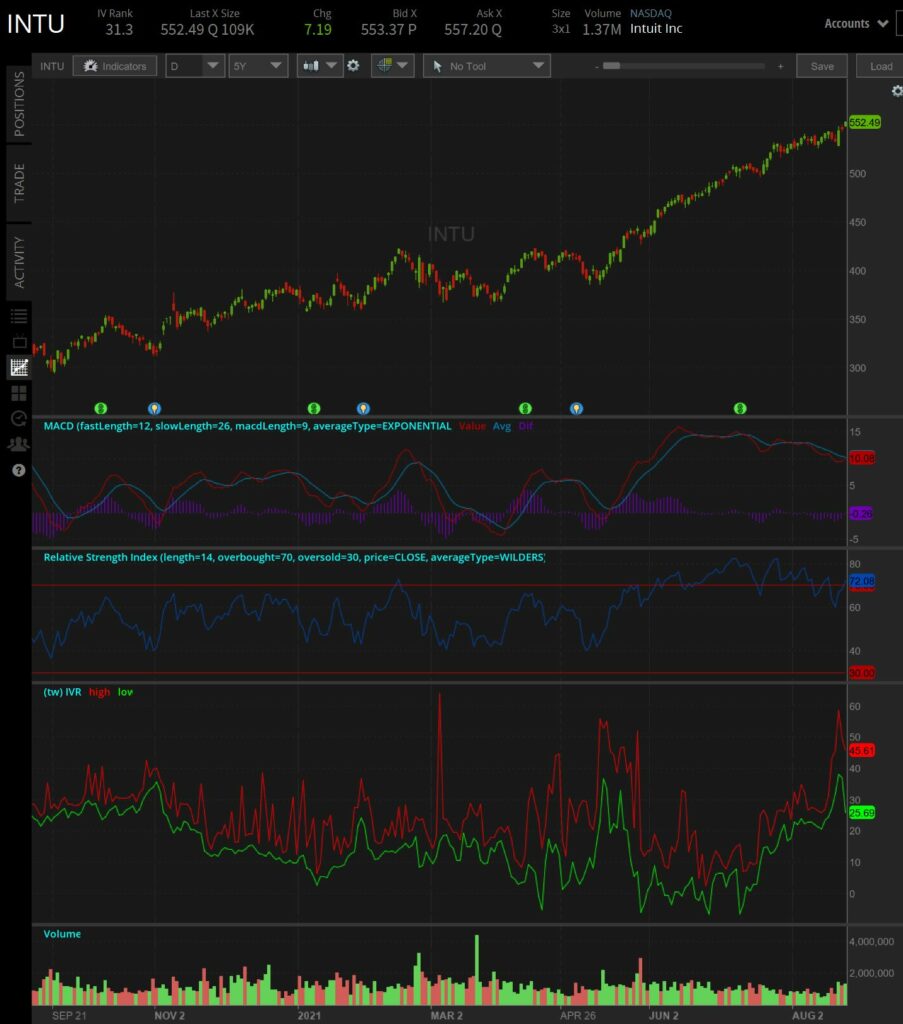Click the MACD Avg legend label
Screen dimensions: 903x1024
point(501,426)
